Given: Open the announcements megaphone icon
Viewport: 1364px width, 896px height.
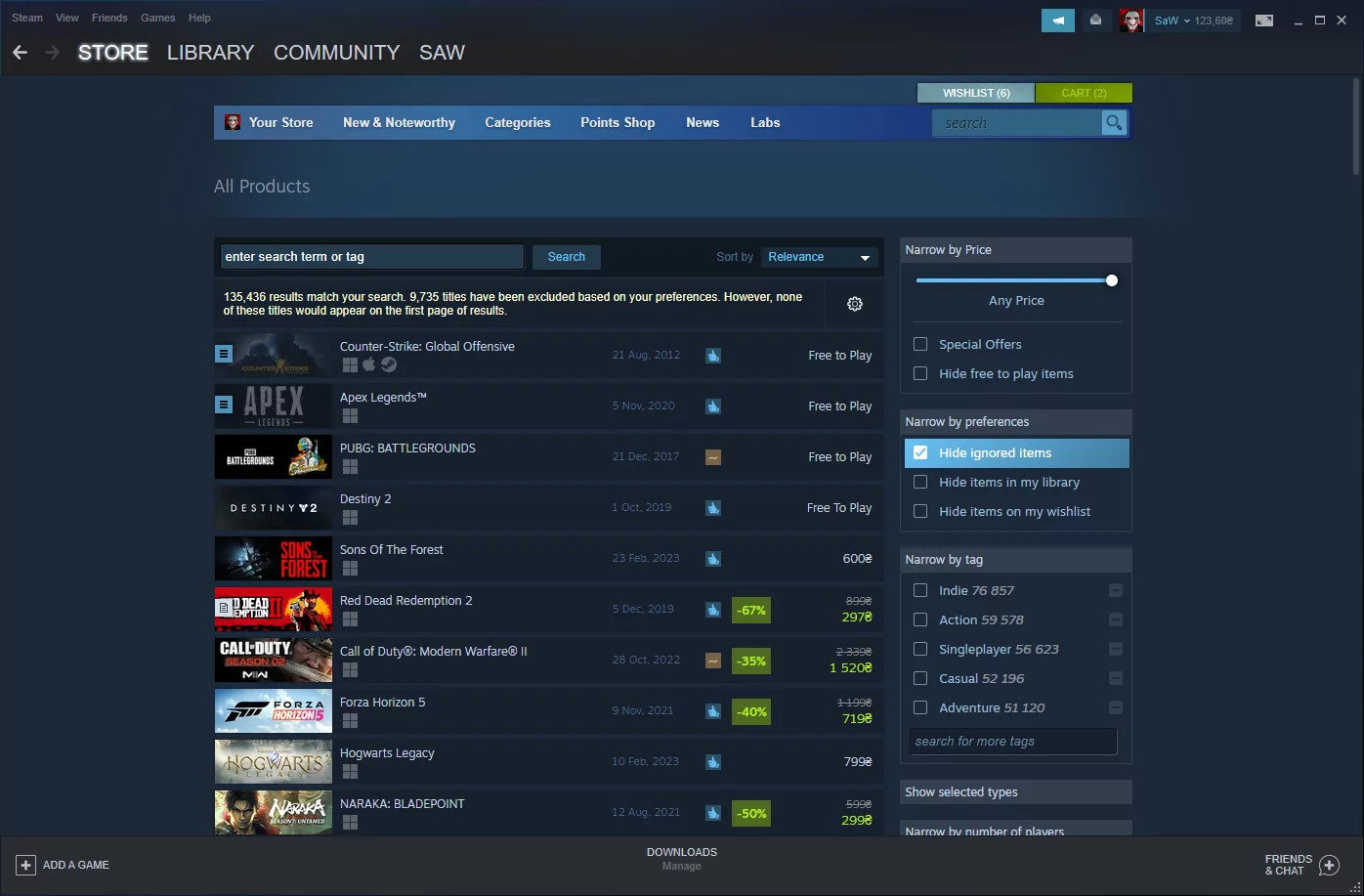Looking at the screenshot, I should 1058,20.
